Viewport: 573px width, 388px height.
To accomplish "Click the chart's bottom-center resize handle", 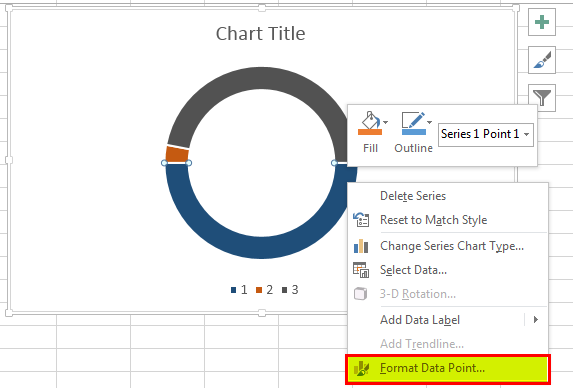I will coord(262,313).
